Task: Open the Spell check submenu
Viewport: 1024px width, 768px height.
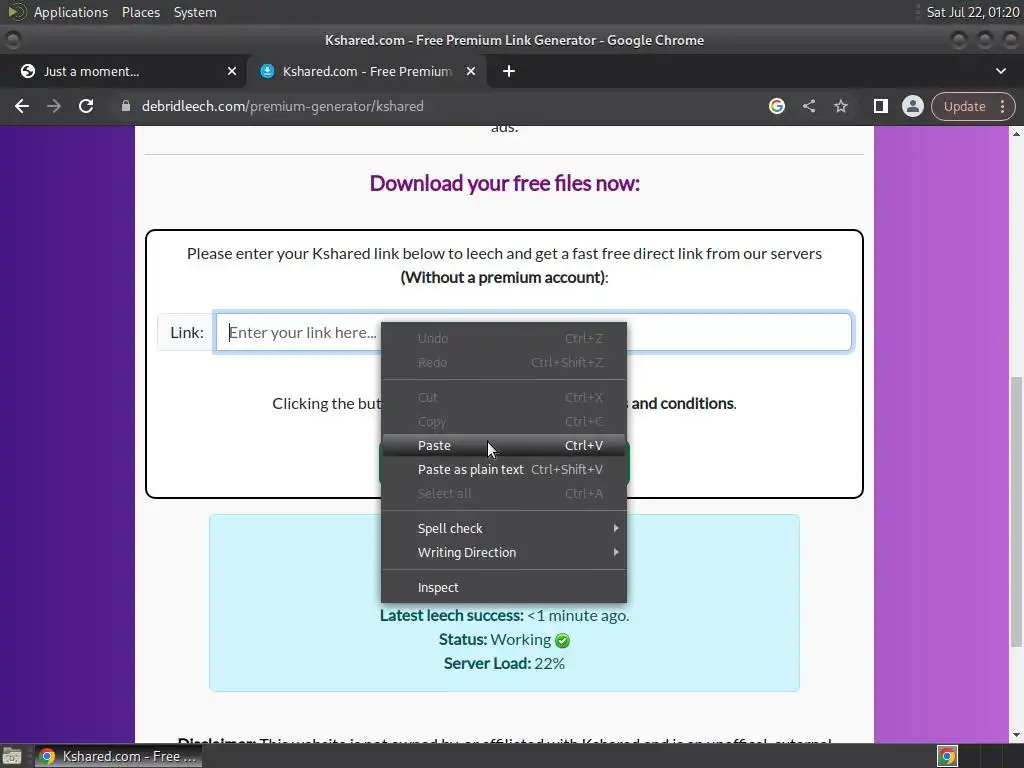Action: pos(504,528)
